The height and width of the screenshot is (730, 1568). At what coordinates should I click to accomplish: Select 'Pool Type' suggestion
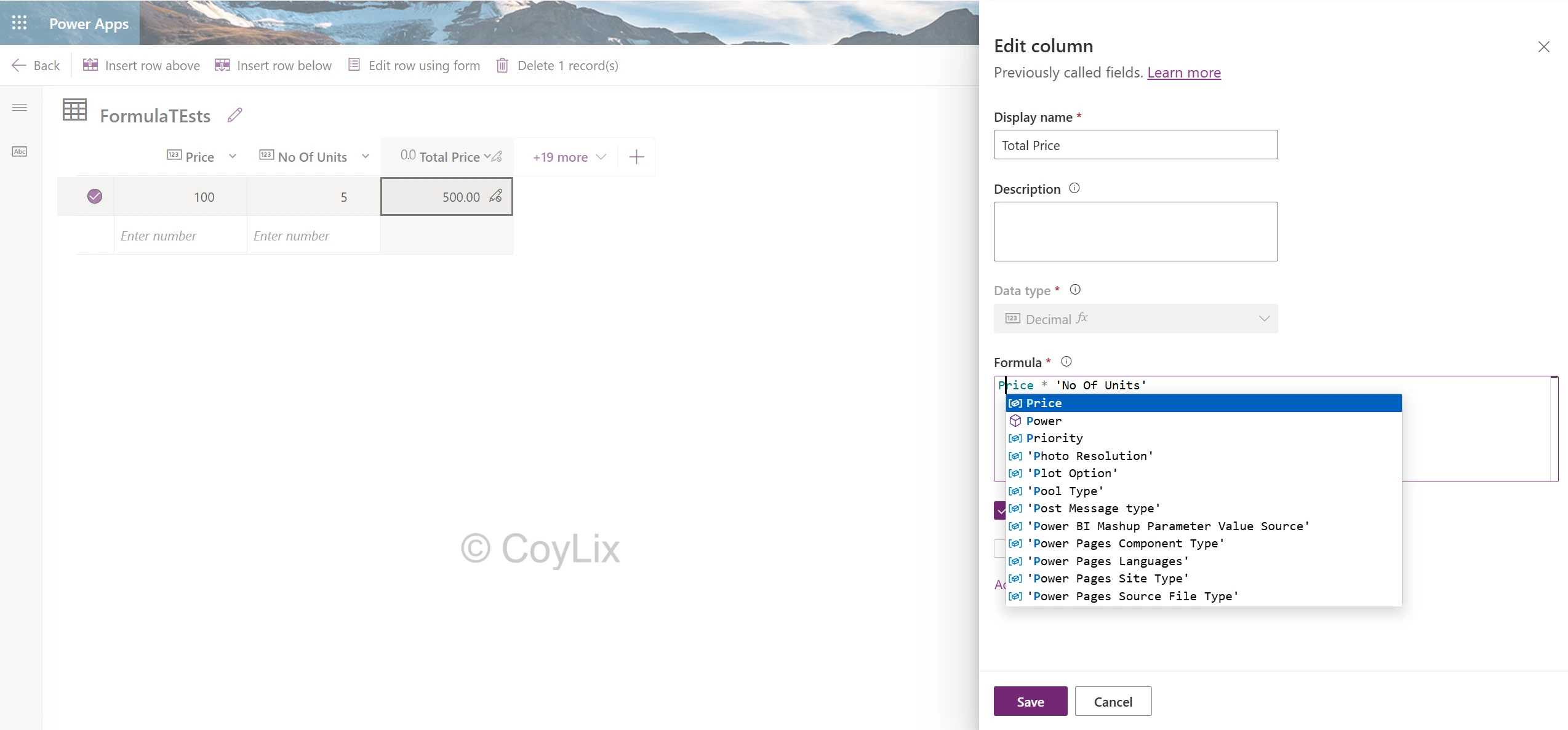tap(1204, 491)
